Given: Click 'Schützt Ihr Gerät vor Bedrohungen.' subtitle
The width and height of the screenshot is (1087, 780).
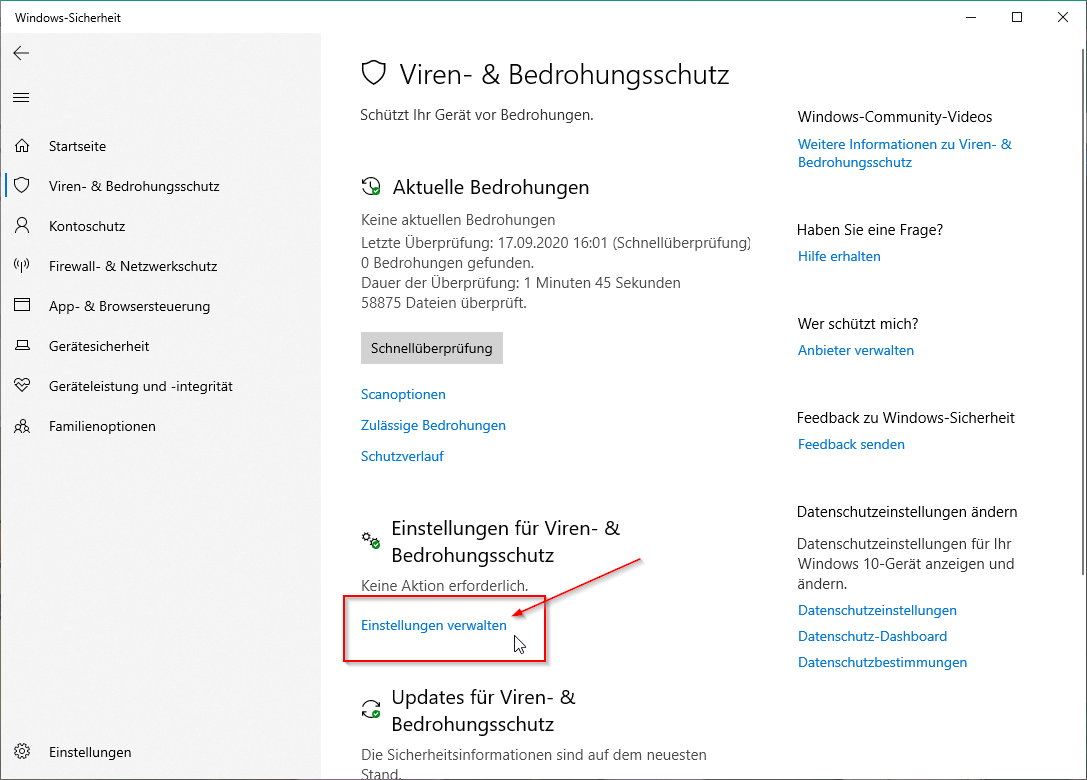Looking at the screenshot, I should [x=476, y=115].
